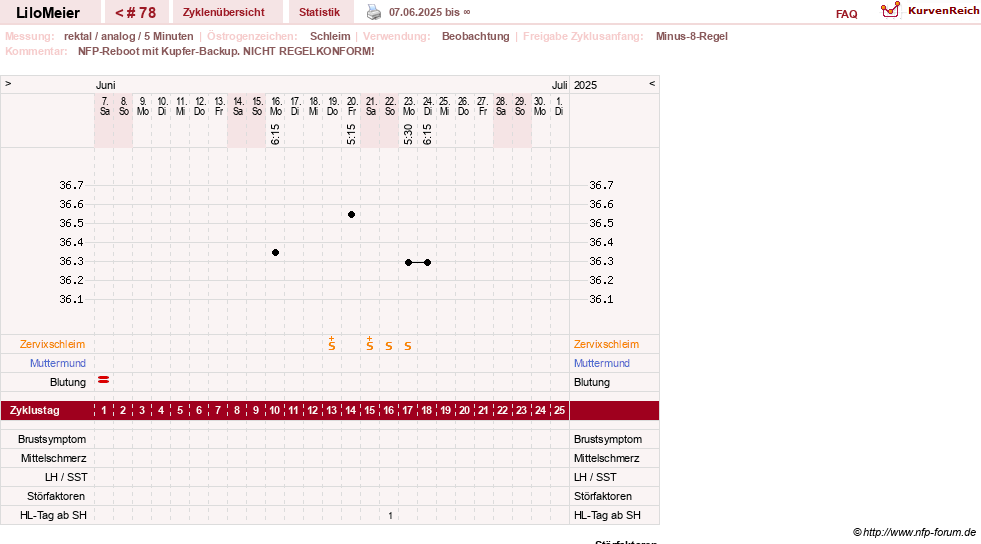Visit http://www.nfp-forum.de link
Viewport: 981px width, 544px height.
tap(919, 532)
